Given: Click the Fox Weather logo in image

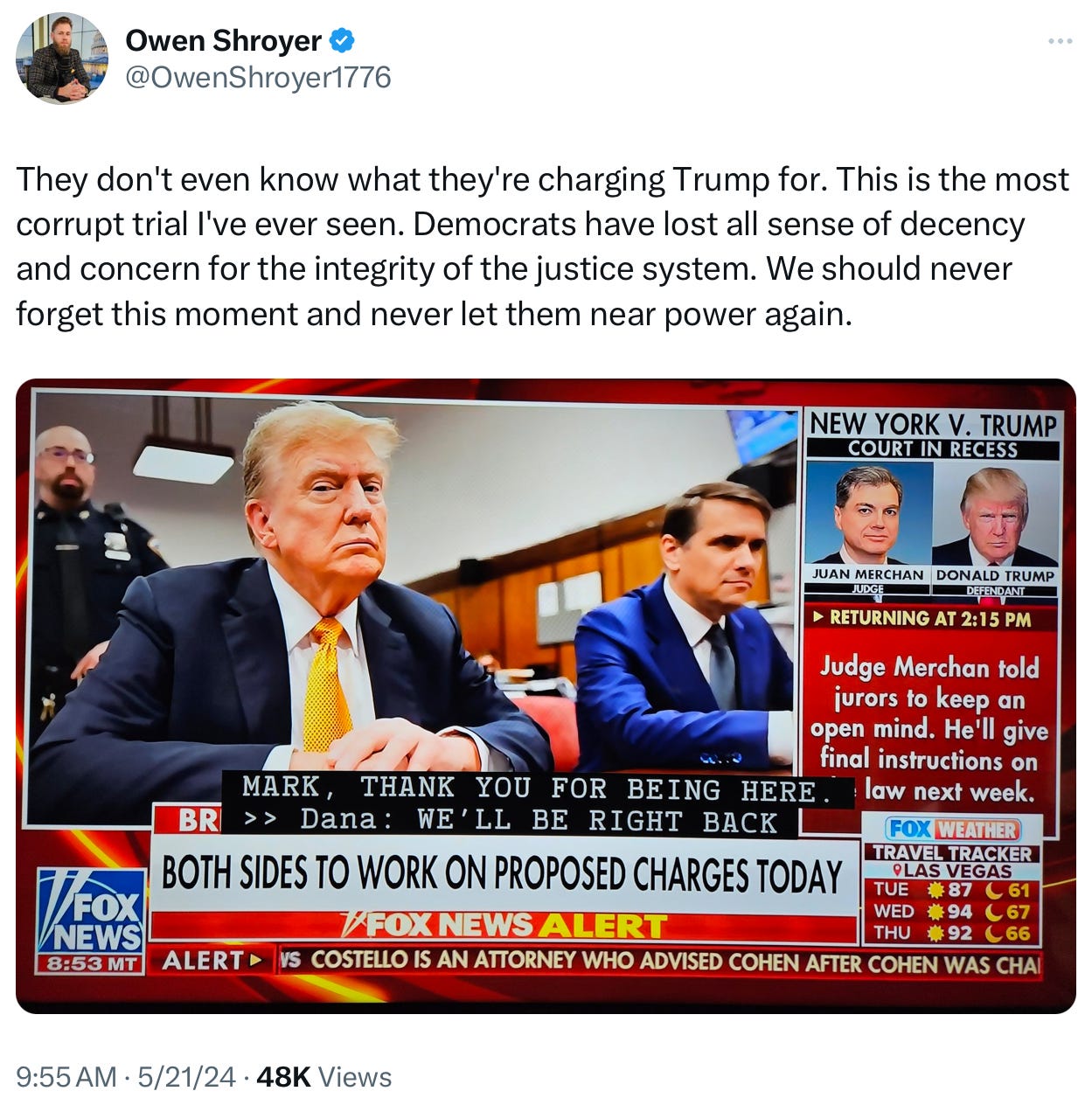Looking at the screenshot, I should click(x=952, y=828).
